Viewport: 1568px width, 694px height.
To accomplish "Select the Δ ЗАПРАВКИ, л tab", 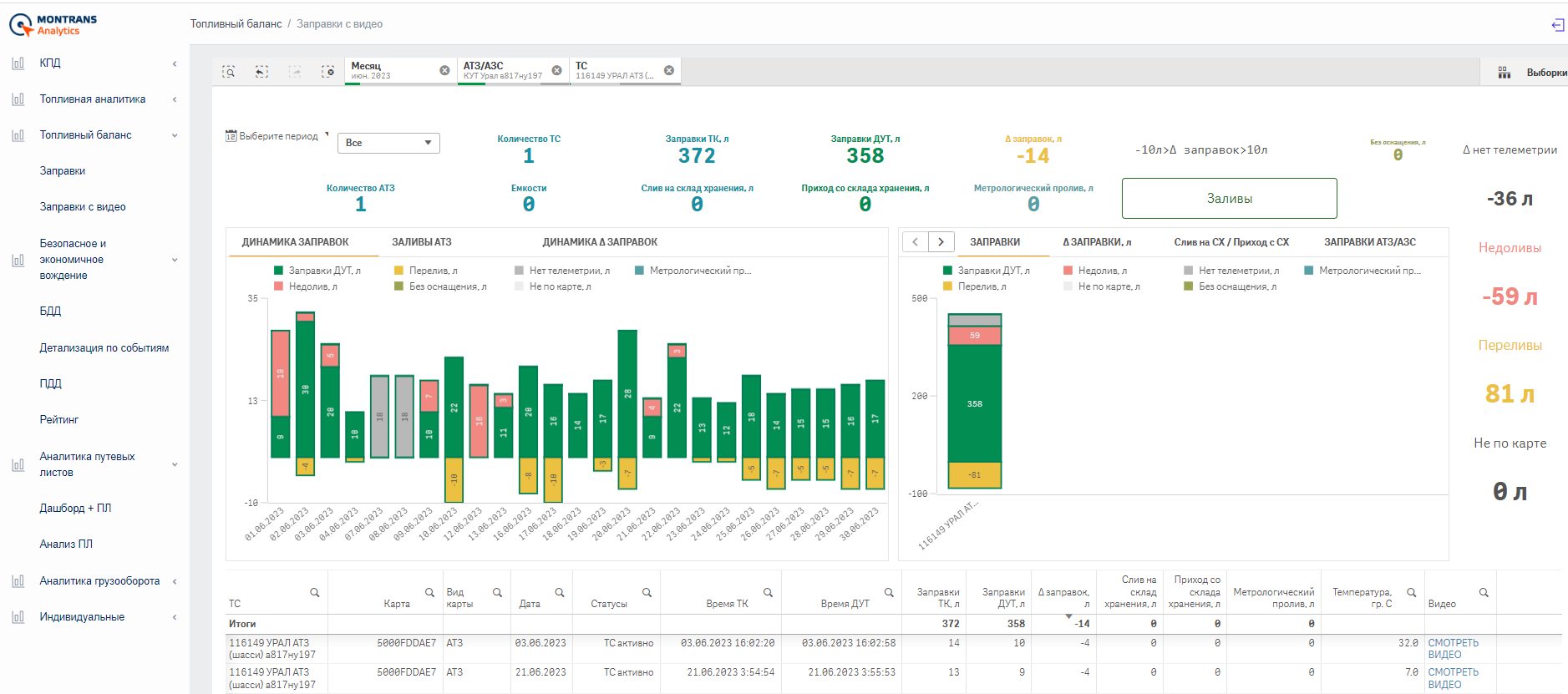I will [1097, 242].
